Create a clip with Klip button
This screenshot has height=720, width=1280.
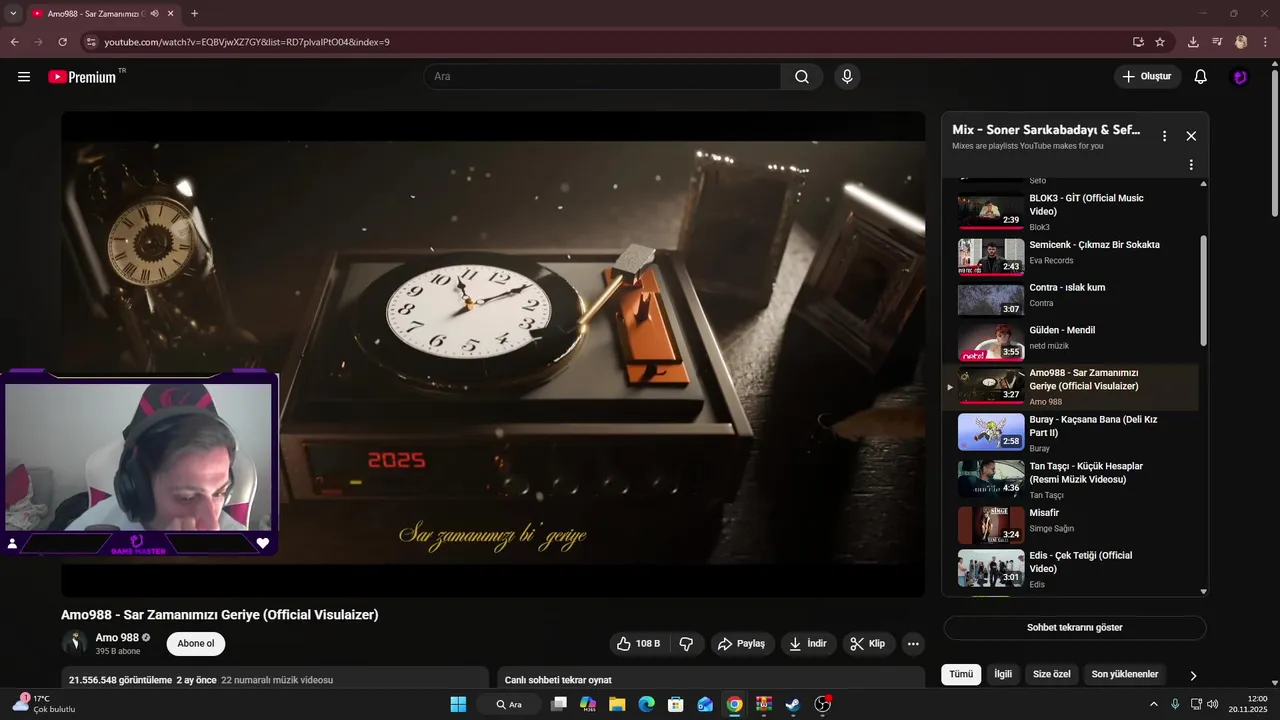coord(868,644)
